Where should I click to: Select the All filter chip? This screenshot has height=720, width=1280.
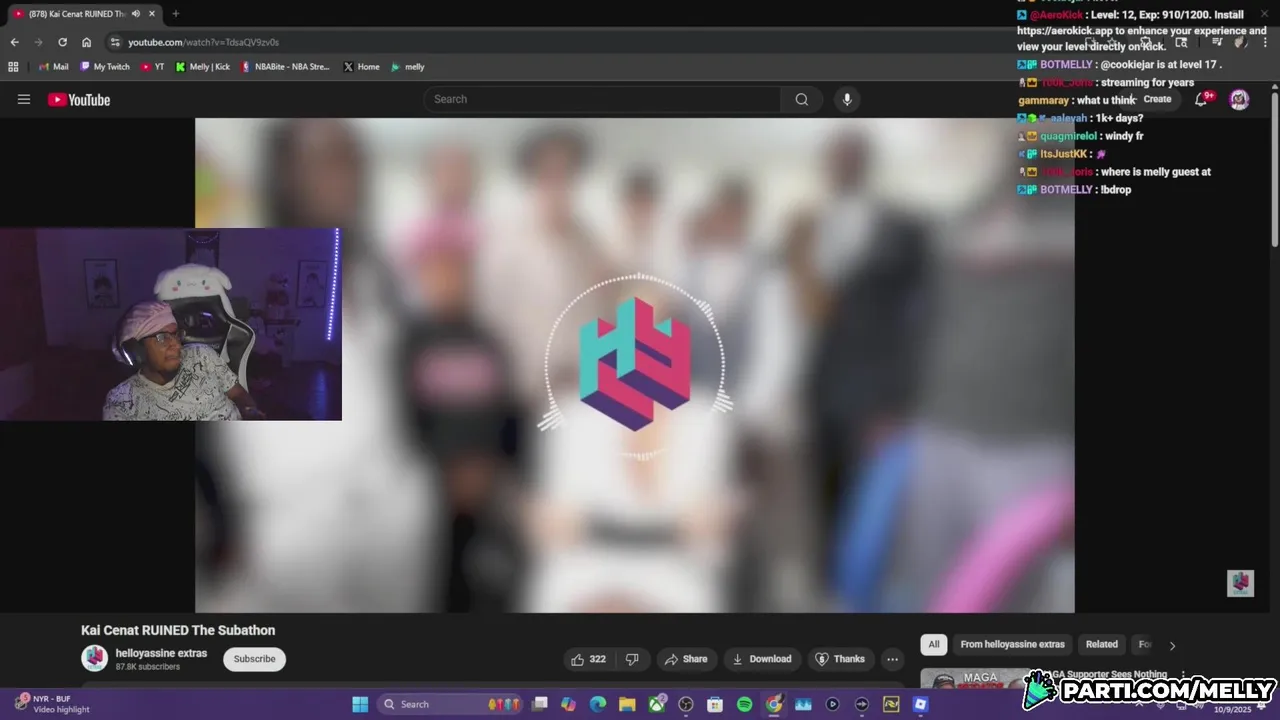[x=933, y=644]
